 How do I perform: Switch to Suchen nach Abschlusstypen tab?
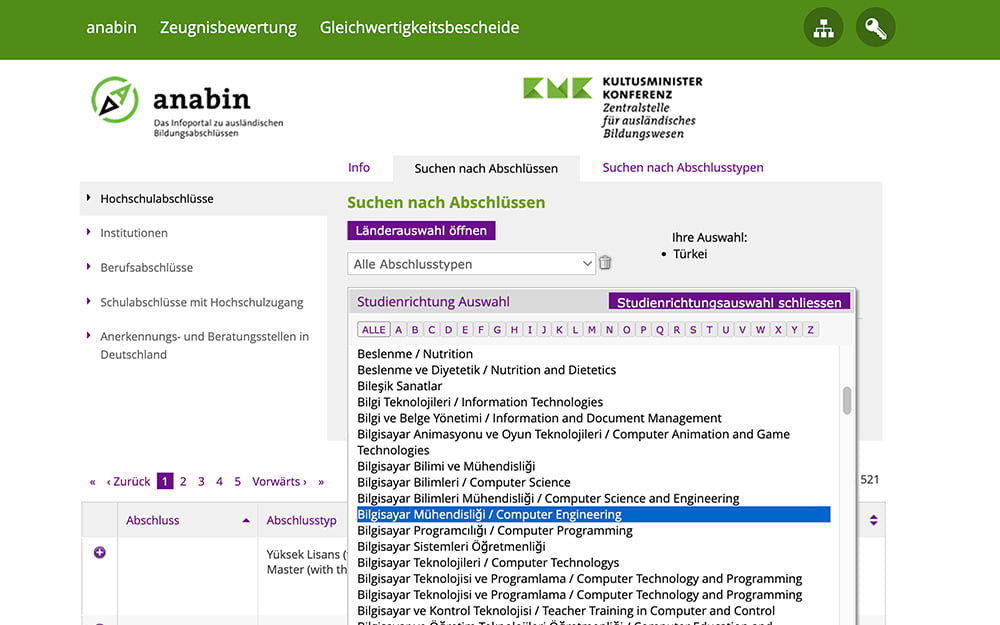(x=682, y=168)
